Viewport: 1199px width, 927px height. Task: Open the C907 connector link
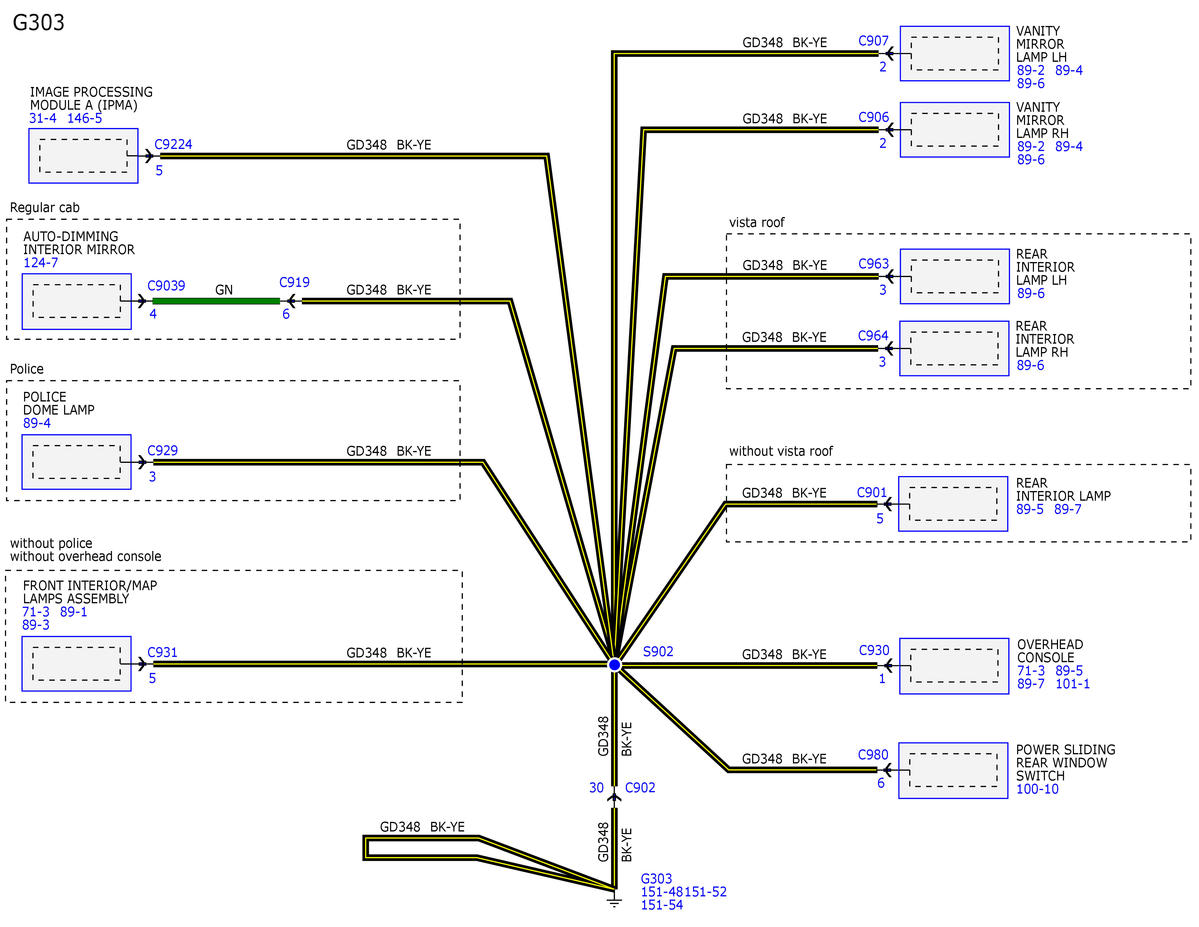point(873,41)
